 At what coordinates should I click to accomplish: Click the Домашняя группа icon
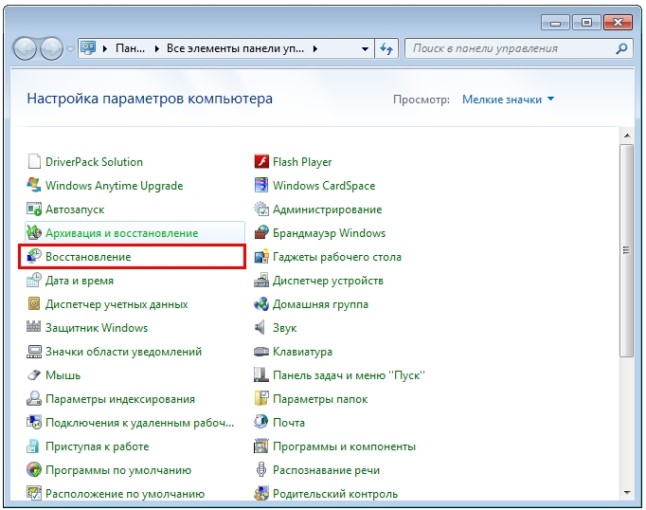262,304
